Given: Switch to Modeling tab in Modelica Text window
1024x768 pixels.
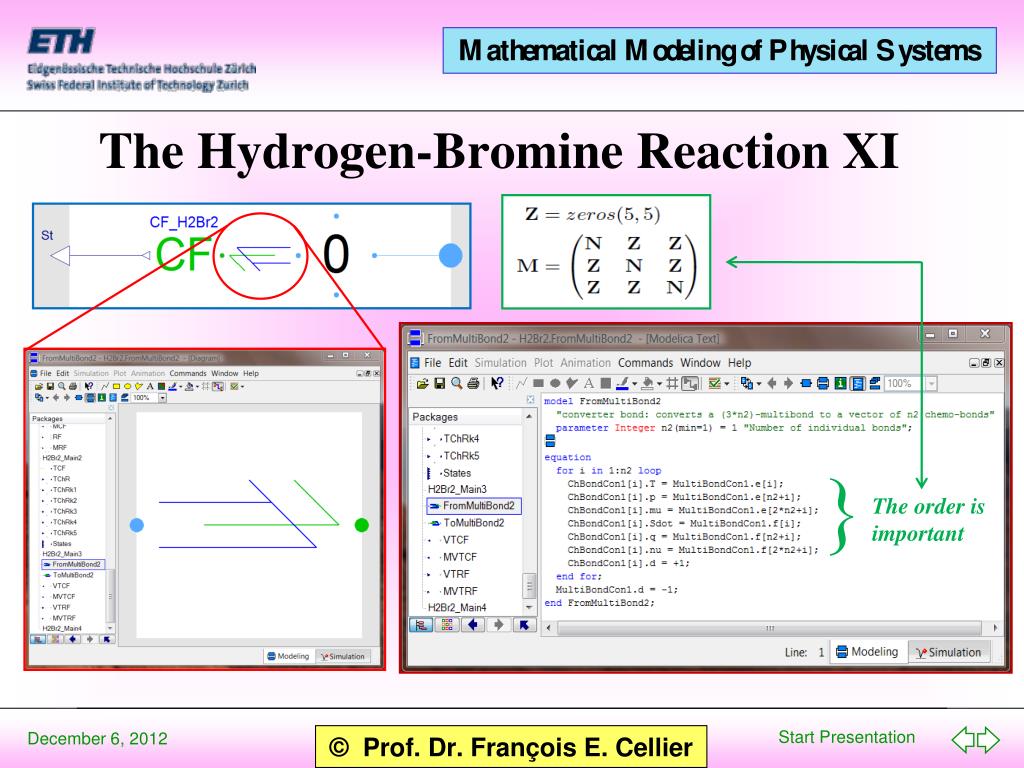Looking at the screenshot, I should click(868, 652).
